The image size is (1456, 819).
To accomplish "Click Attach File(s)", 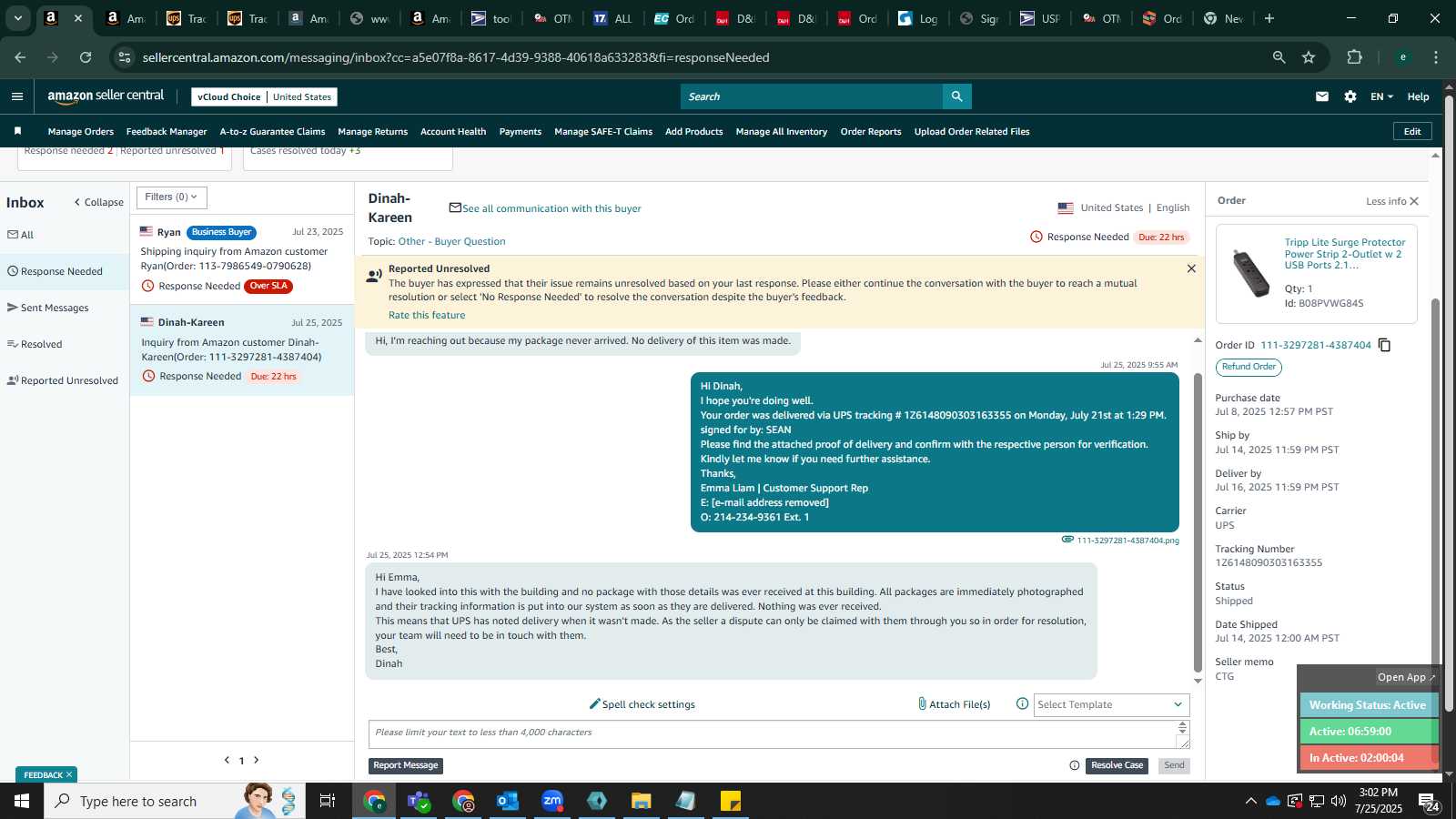I will [954, 704].
